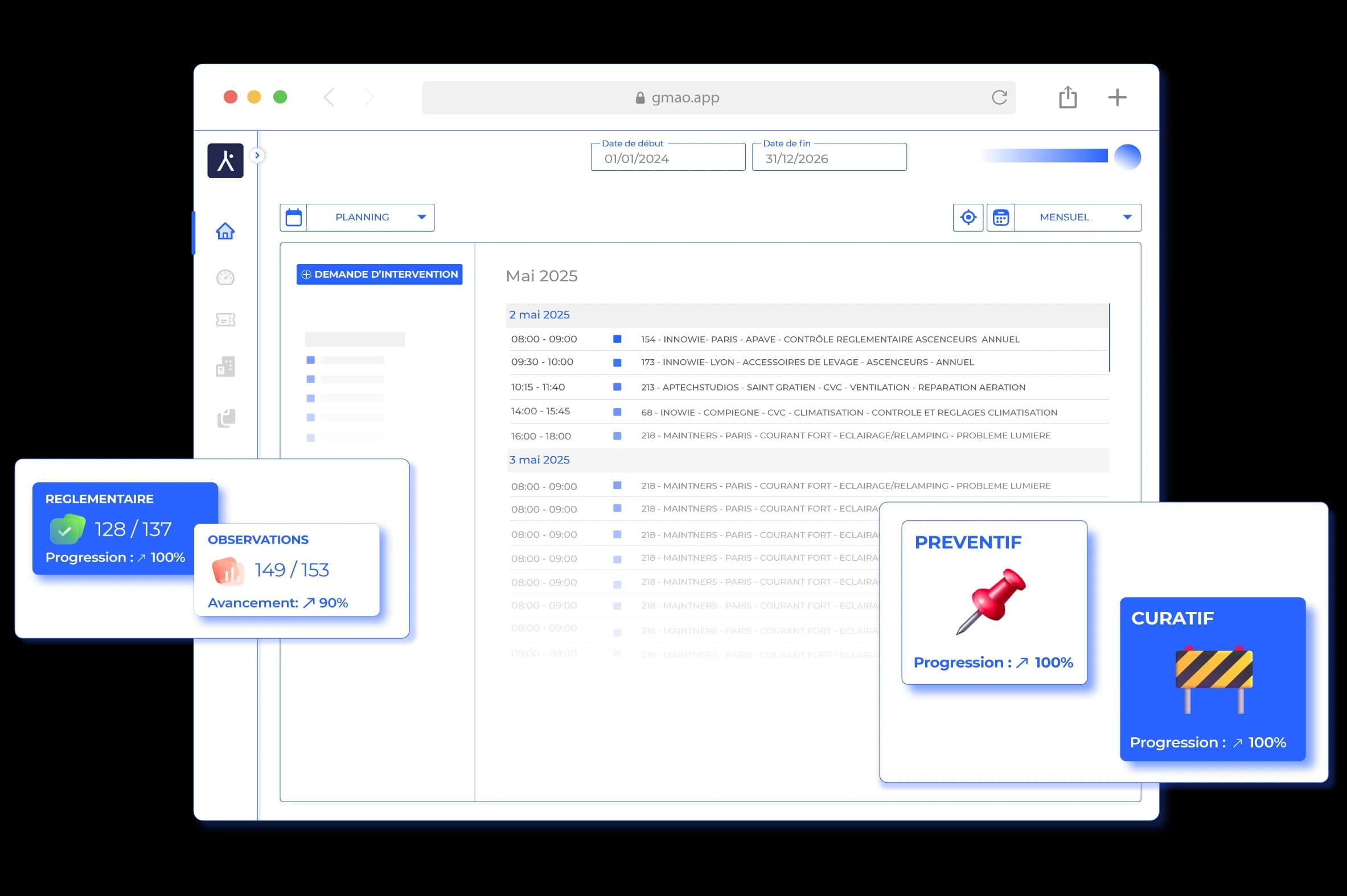Click the home icon in sidebar
Viewport: 1347px width, 896px height.
tap(225, 231)
